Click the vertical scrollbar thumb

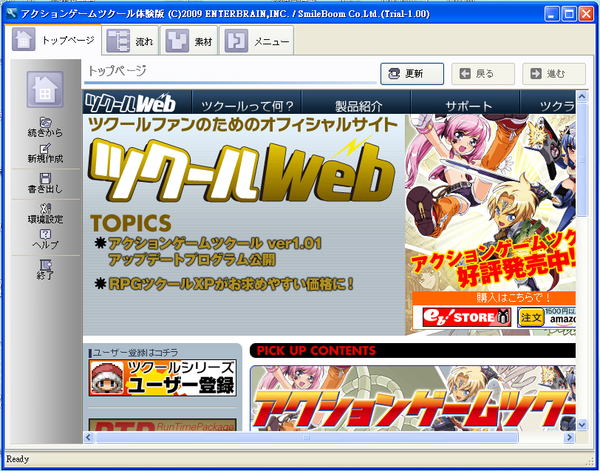coord(582,159)
